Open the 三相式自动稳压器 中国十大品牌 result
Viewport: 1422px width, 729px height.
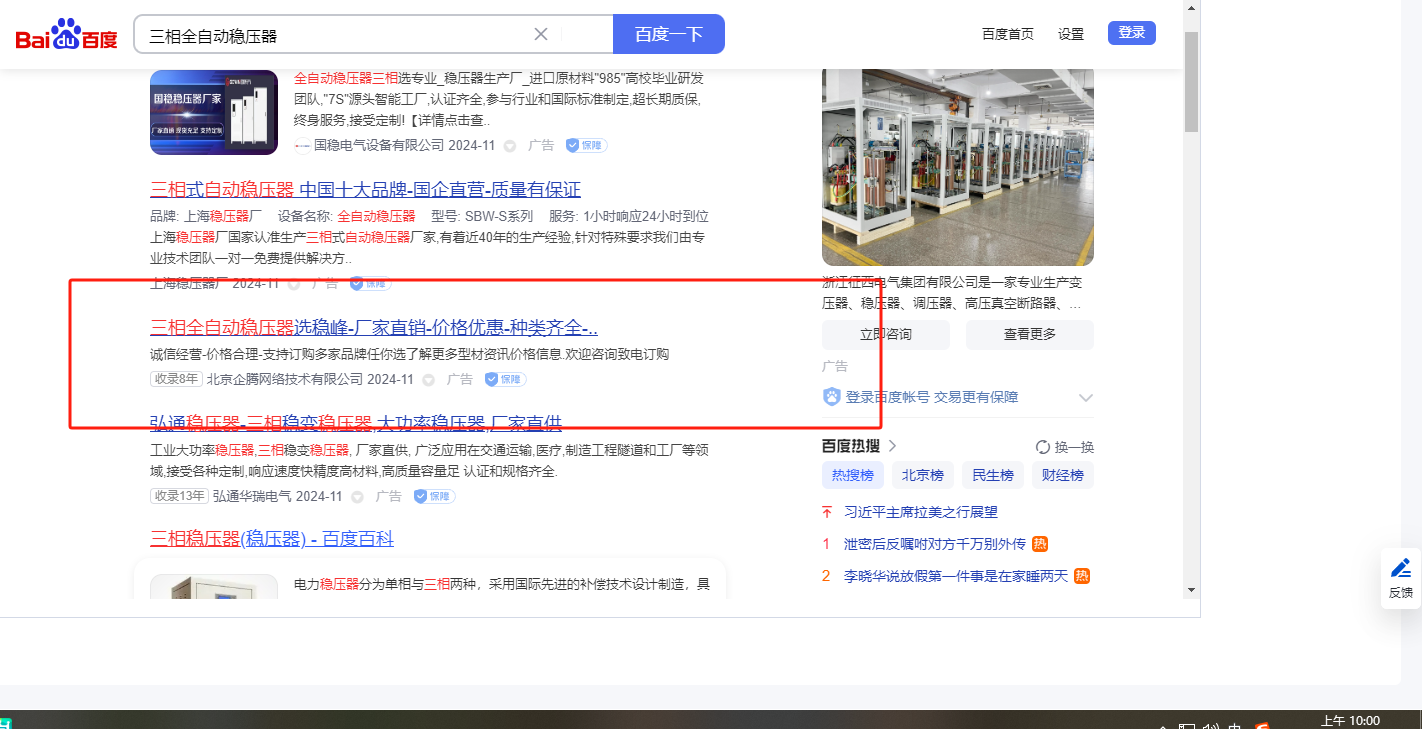tap(365, 190)
